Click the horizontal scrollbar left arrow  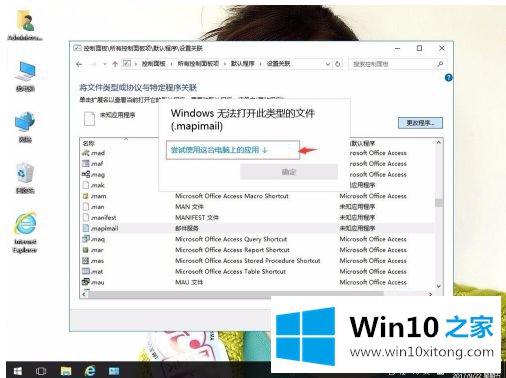click(84, 294)
